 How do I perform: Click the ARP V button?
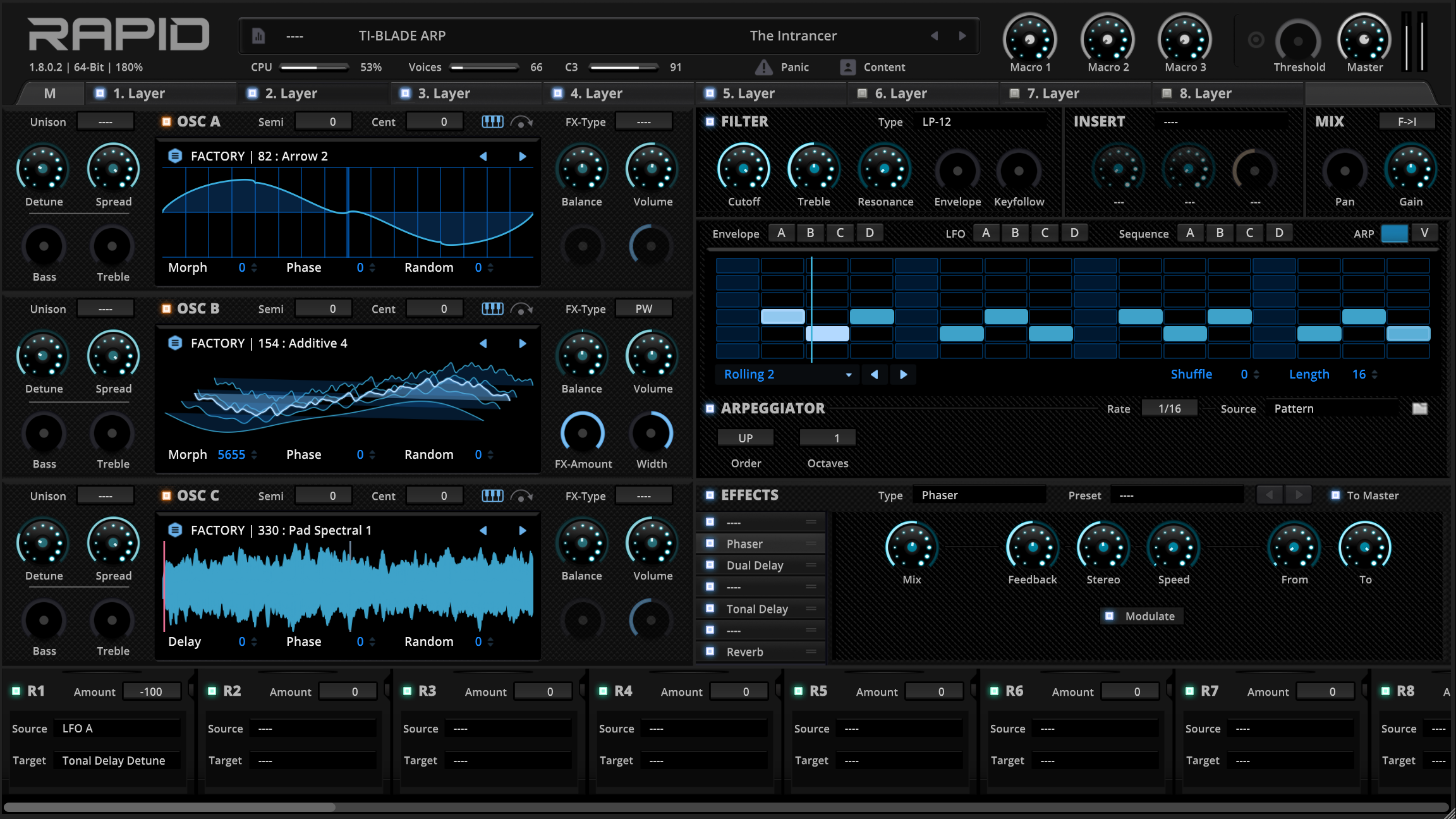(x=1424, y=233)
